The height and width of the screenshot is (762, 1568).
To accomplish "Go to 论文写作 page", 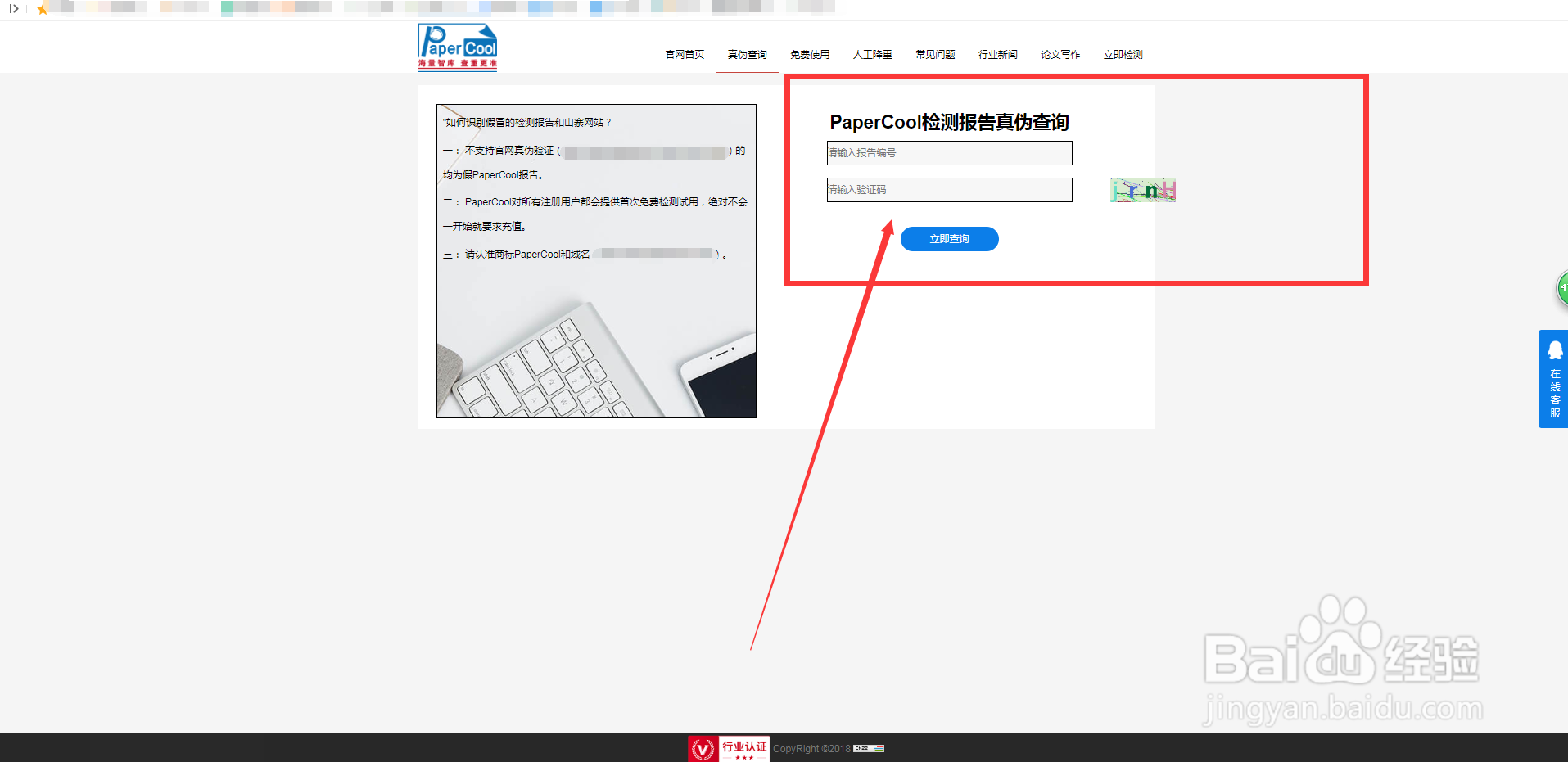I will (1060, 54).
